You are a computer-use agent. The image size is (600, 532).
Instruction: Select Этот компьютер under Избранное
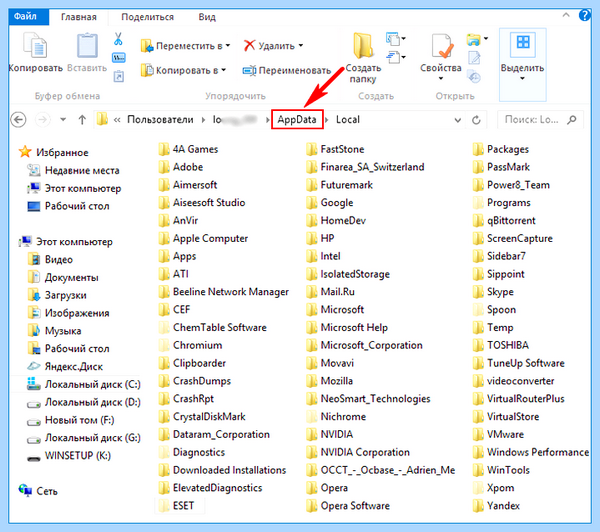point(74,188)
